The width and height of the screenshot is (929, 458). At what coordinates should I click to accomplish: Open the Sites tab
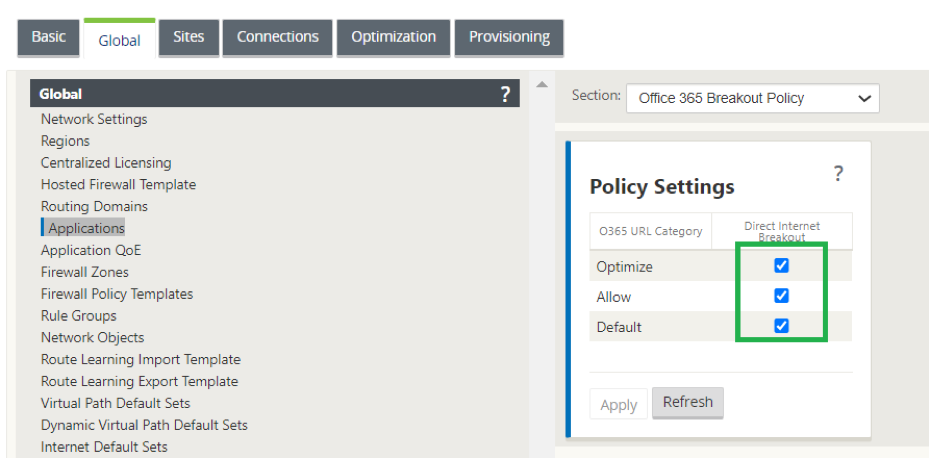(x=189, y=37)
